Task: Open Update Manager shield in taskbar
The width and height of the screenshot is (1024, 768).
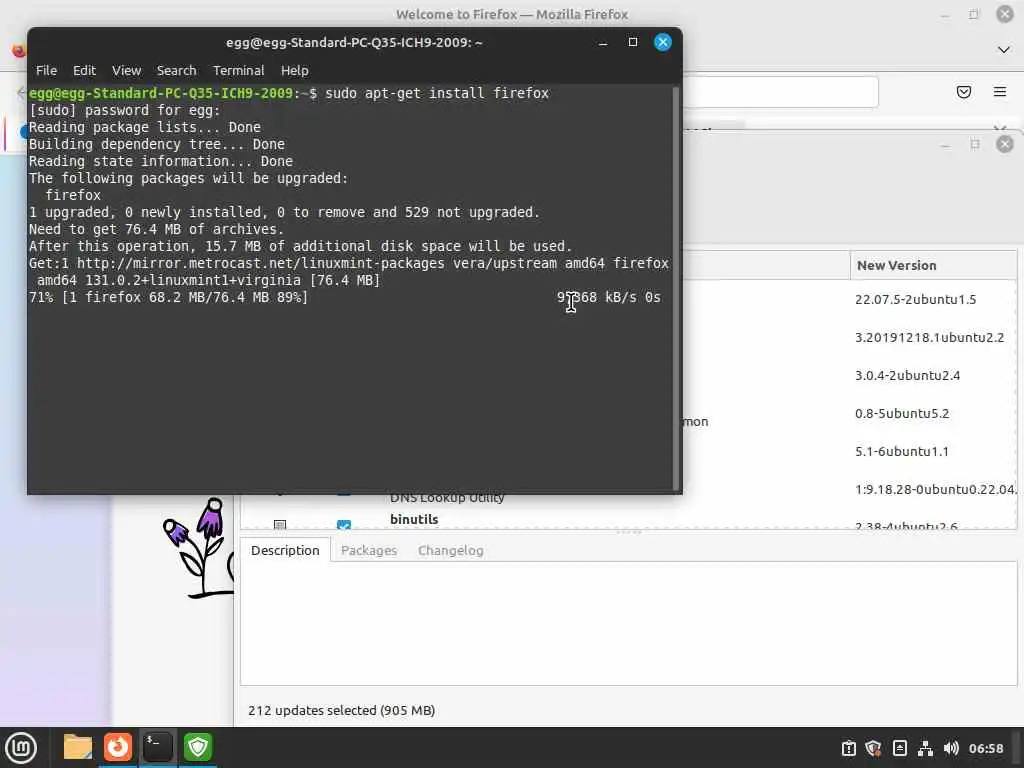Action: [197, 748]
